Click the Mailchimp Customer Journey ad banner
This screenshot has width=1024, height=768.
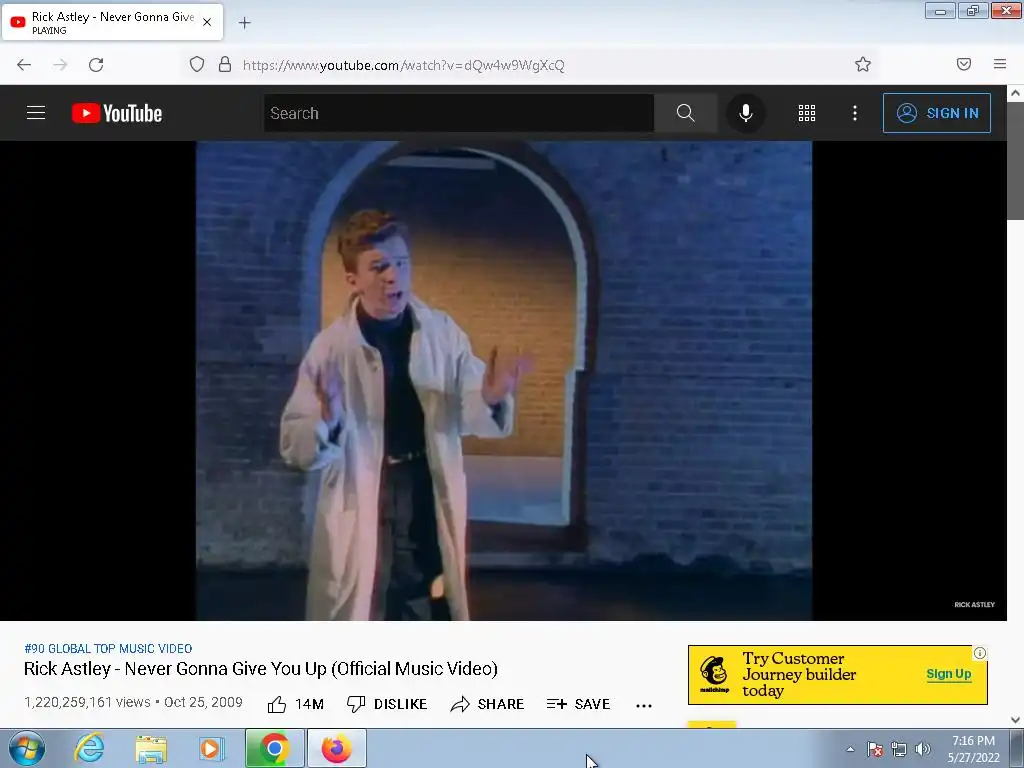click(837, 675)
